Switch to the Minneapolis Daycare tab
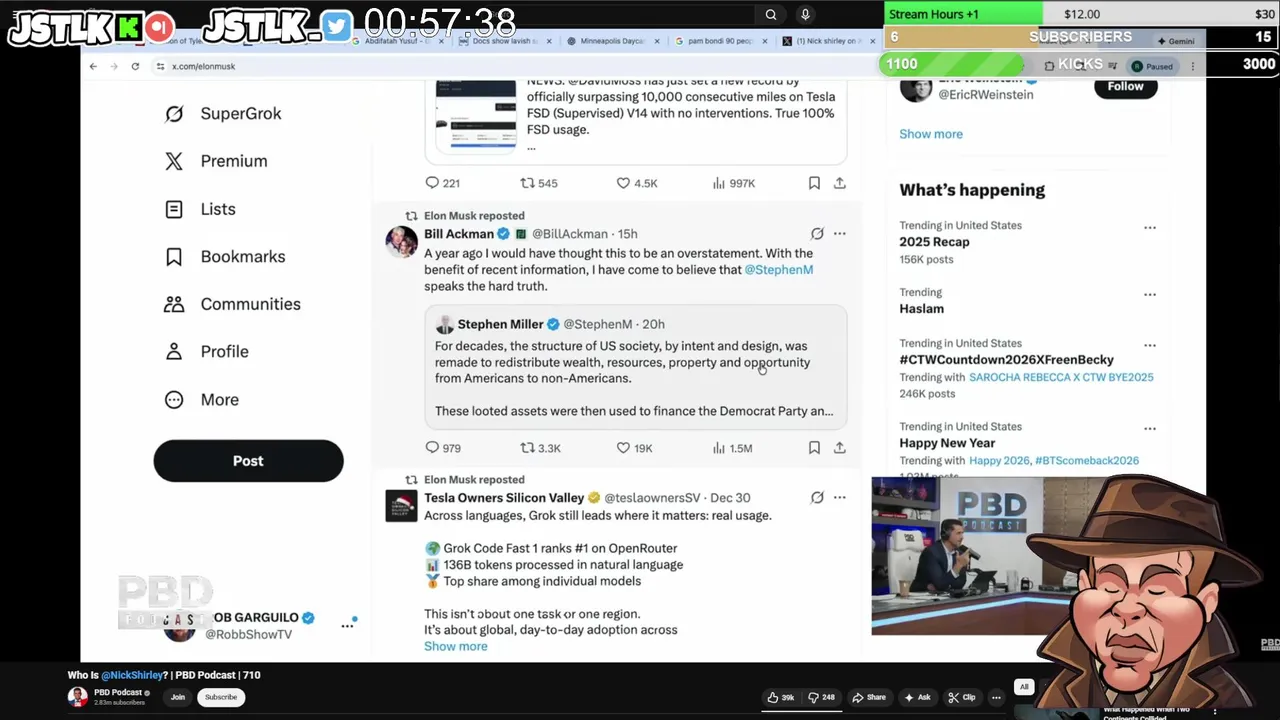Screen dimensions: 1280x720 pos(614,41)
